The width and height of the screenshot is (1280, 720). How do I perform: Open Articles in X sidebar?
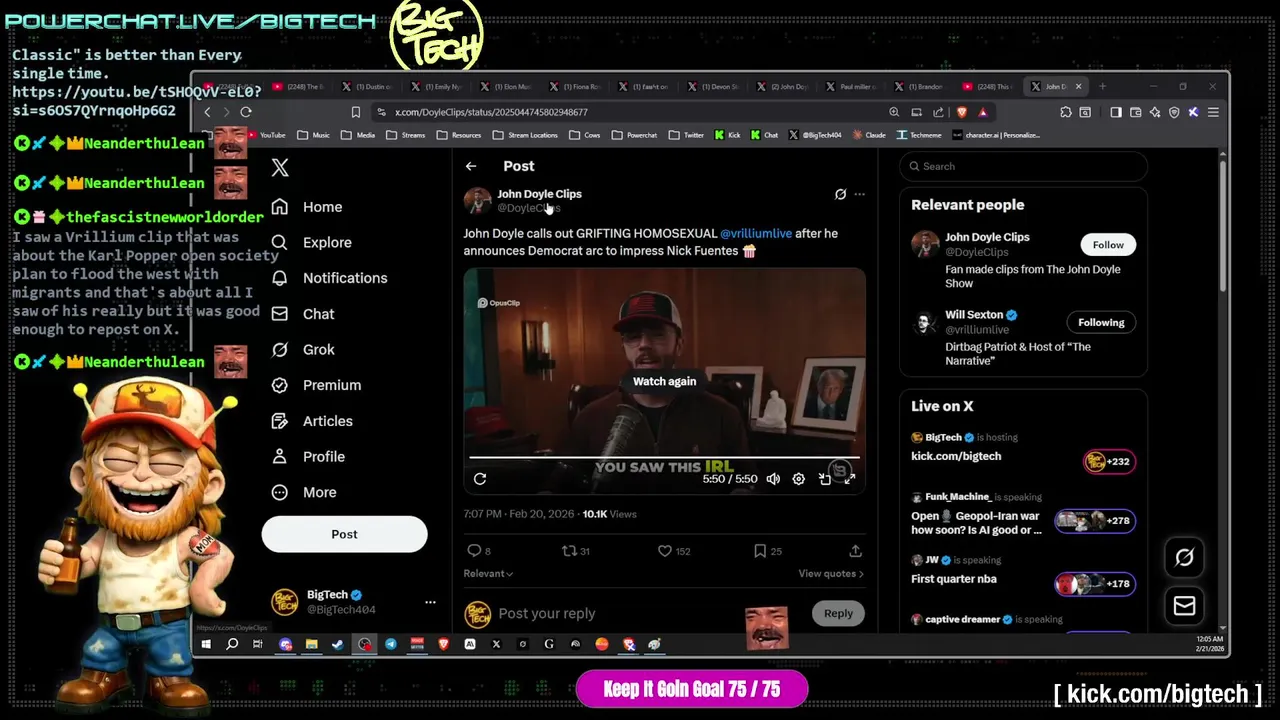312,421
